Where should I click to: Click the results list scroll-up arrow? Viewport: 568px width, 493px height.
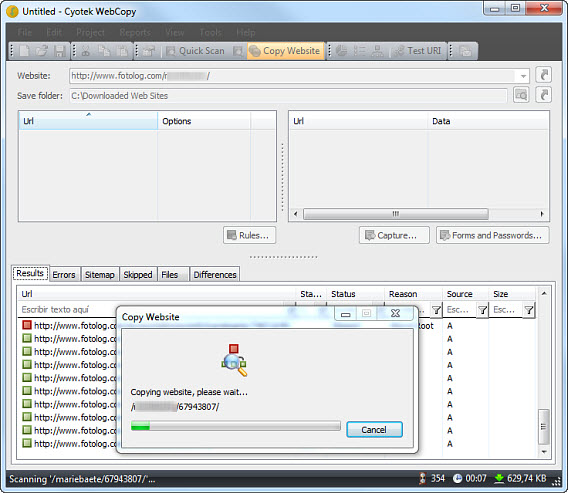coord(544,293)
